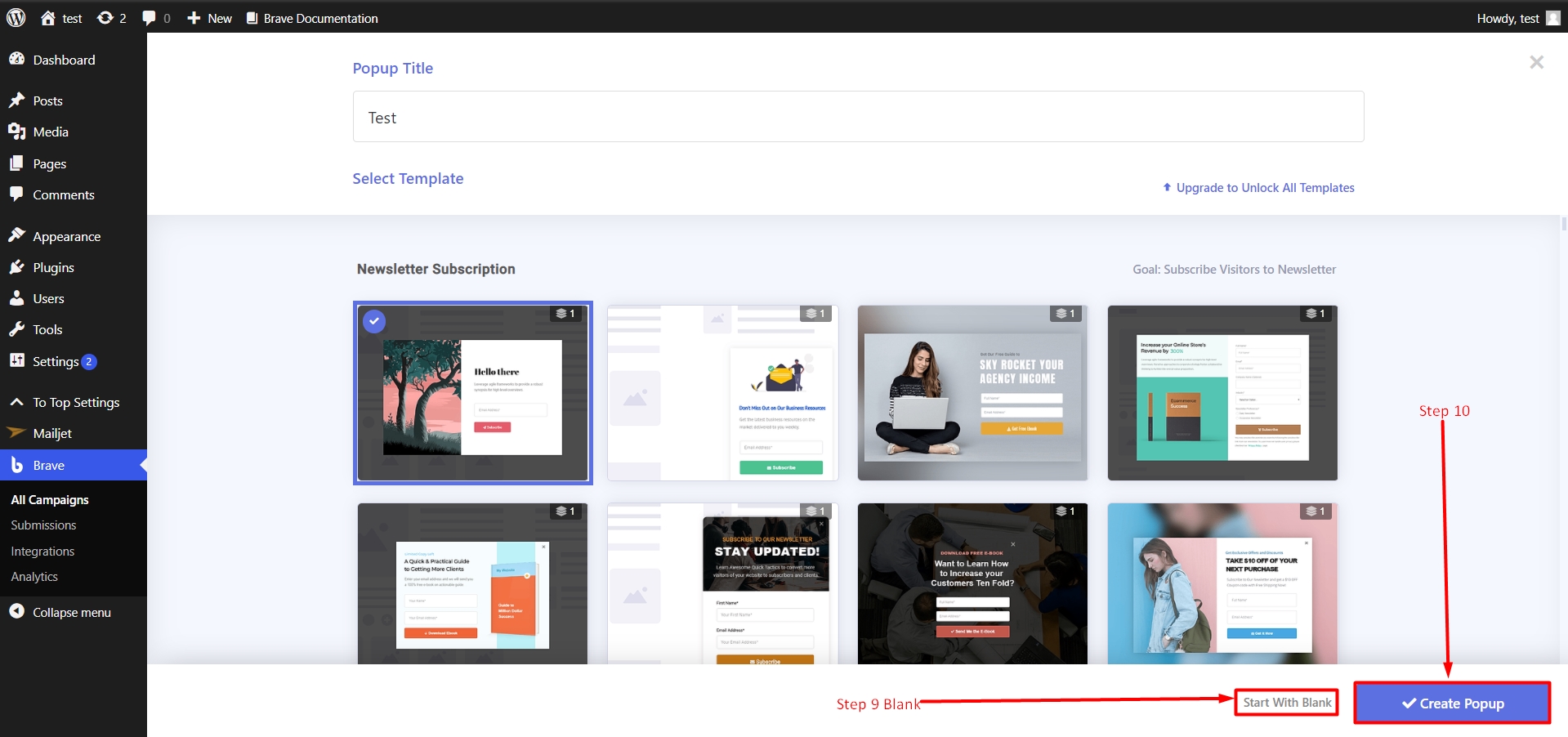Select the Stay Updated newsletter template
The image size is (1568, 737).
[x=722, y=583]
